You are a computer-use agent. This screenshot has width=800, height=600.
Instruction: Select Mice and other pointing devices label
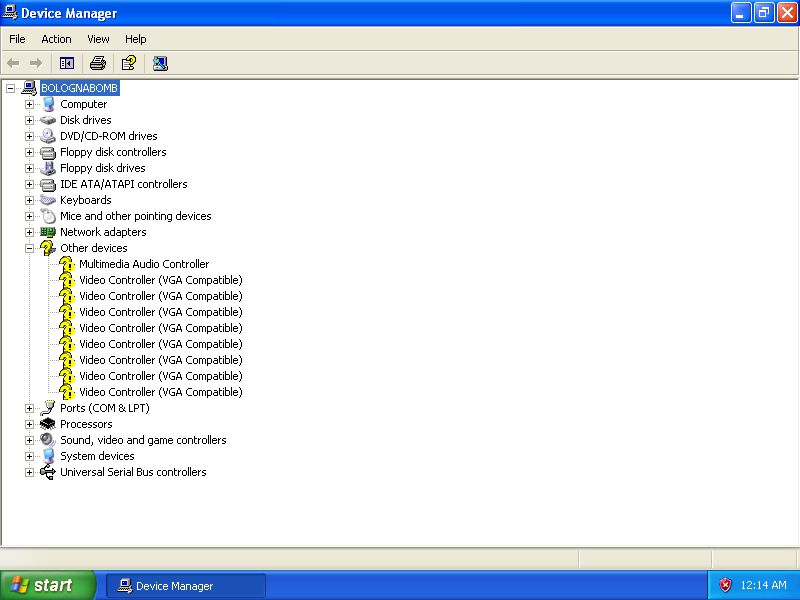(x=136, y=216)
